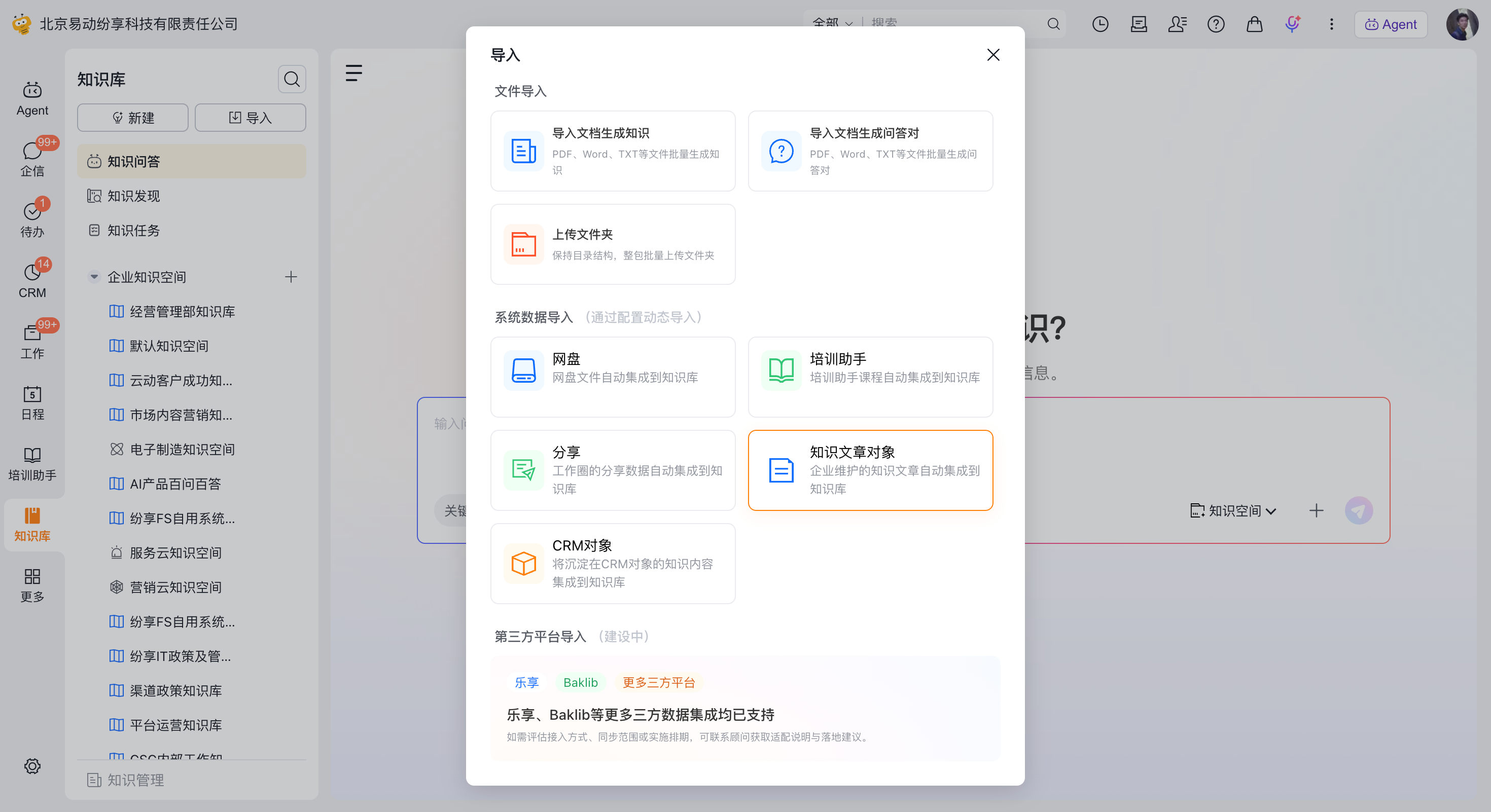Open 经营管理部知识库 in the tree
Image resolution: width=1491 pixels, height=812 pixels.
tap(182, 311)
